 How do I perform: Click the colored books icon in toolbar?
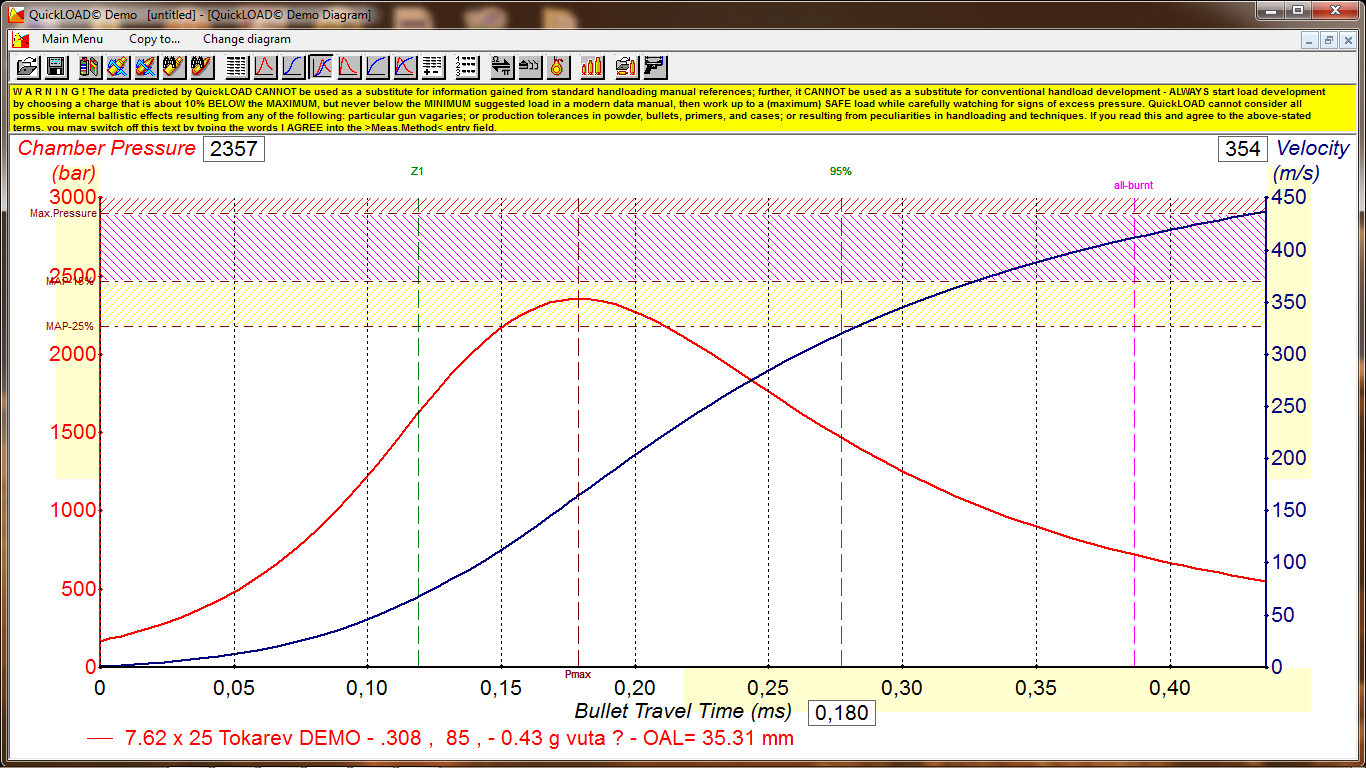point(90,67)
